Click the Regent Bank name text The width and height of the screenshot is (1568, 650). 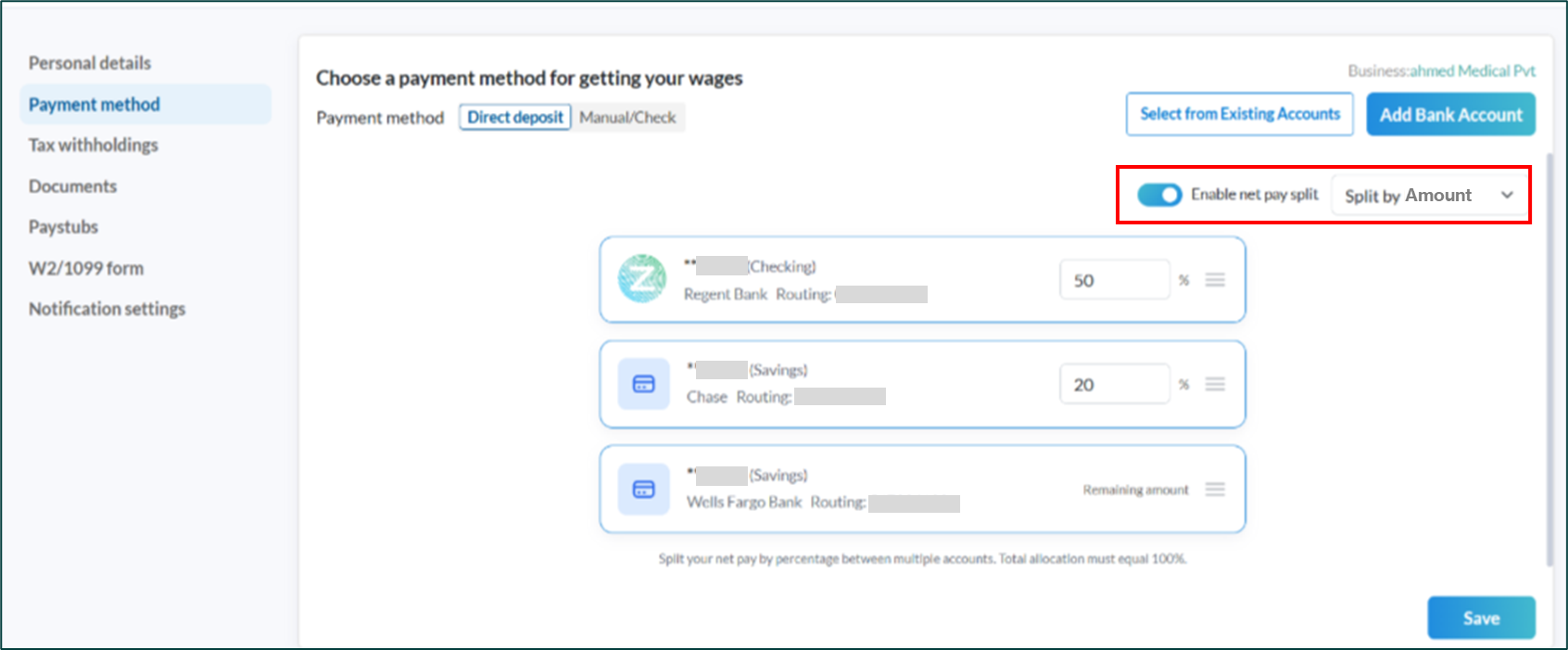click(726, 294)
